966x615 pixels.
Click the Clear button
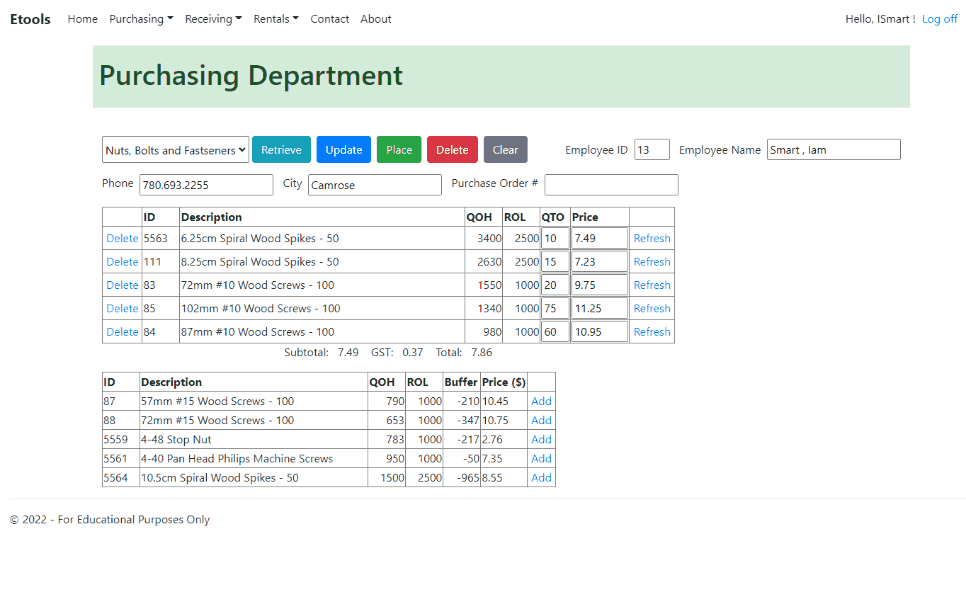pos(505,149)
